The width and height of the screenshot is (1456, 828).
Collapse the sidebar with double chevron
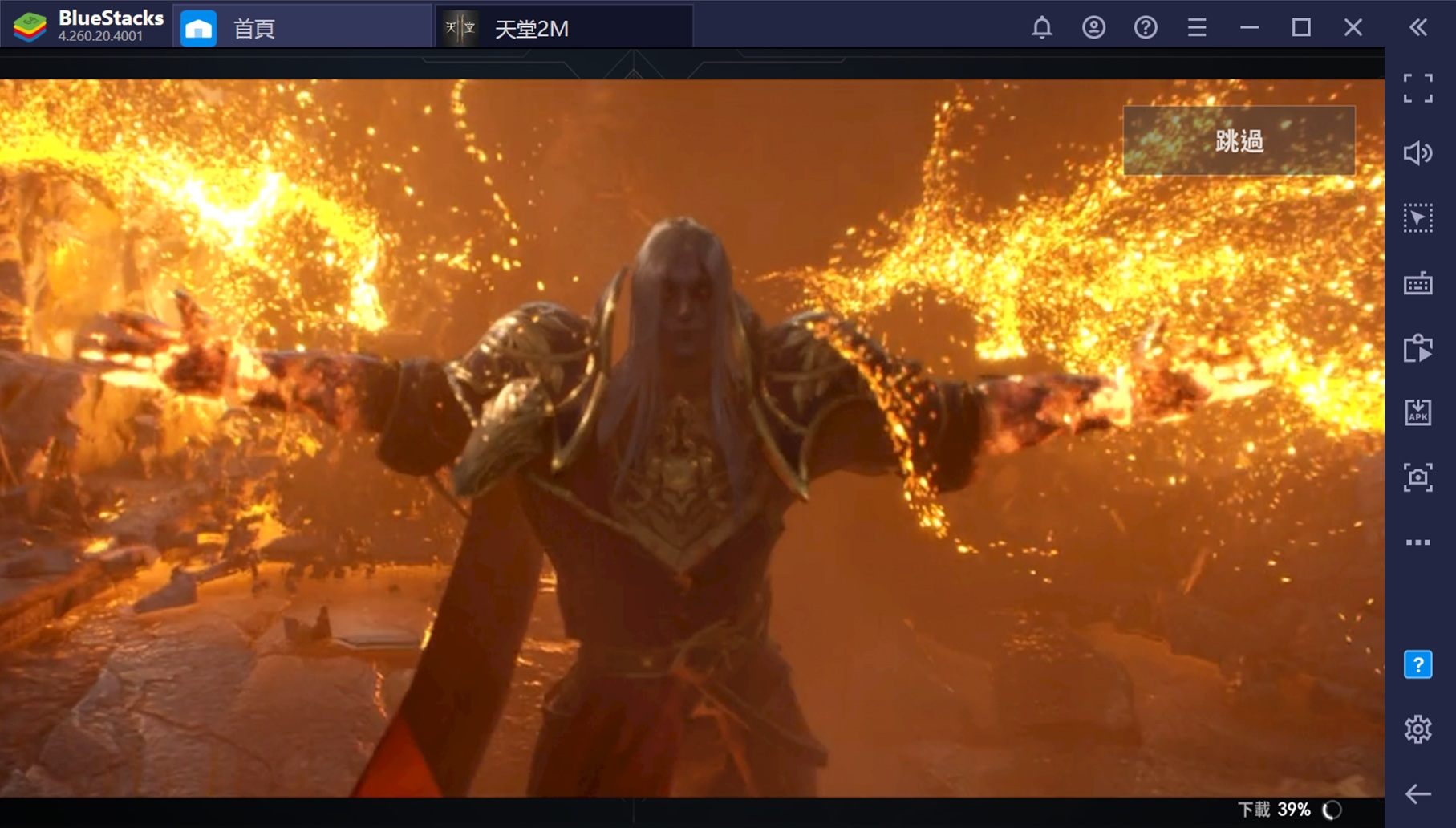point(1418,27)
